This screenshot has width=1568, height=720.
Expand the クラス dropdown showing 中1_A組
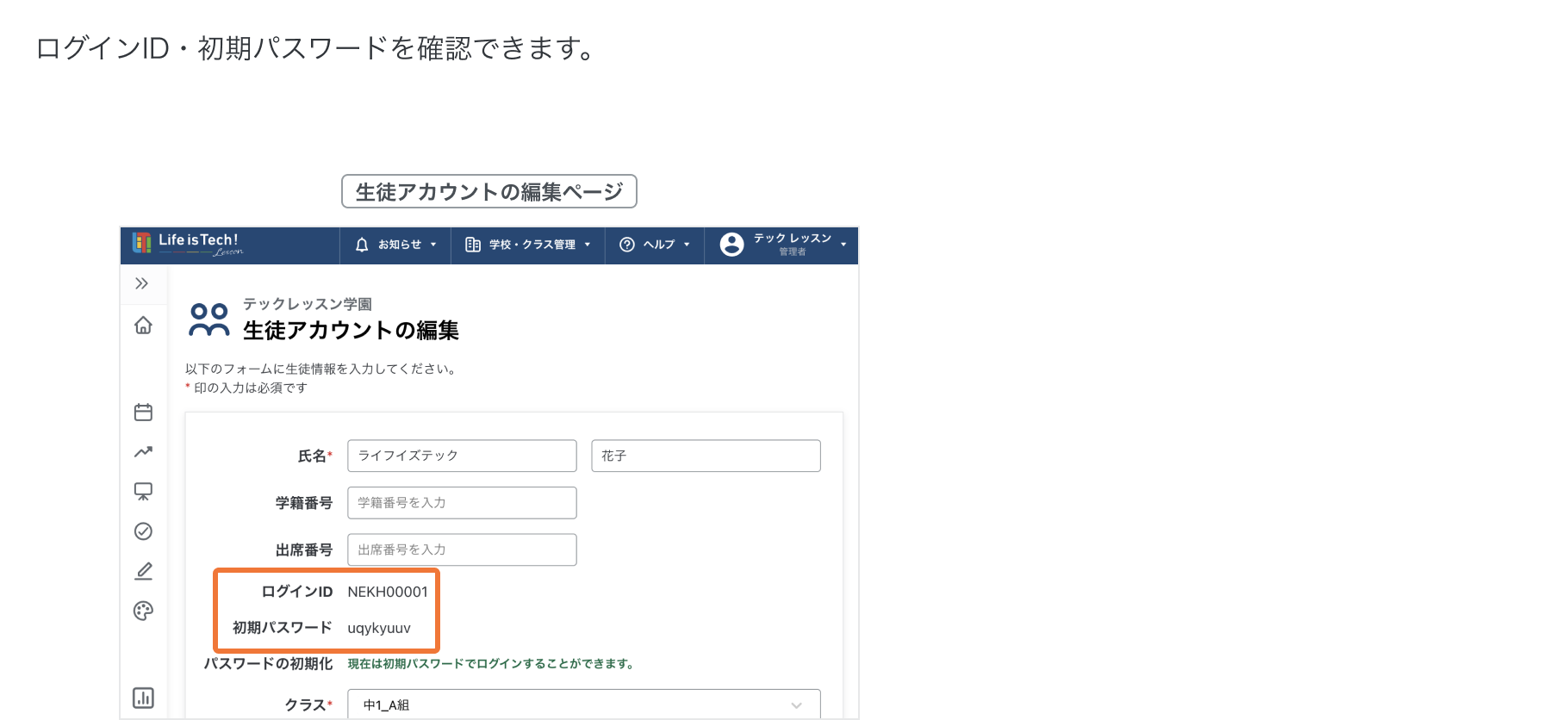pyautogui.click(x=583, y=704)
